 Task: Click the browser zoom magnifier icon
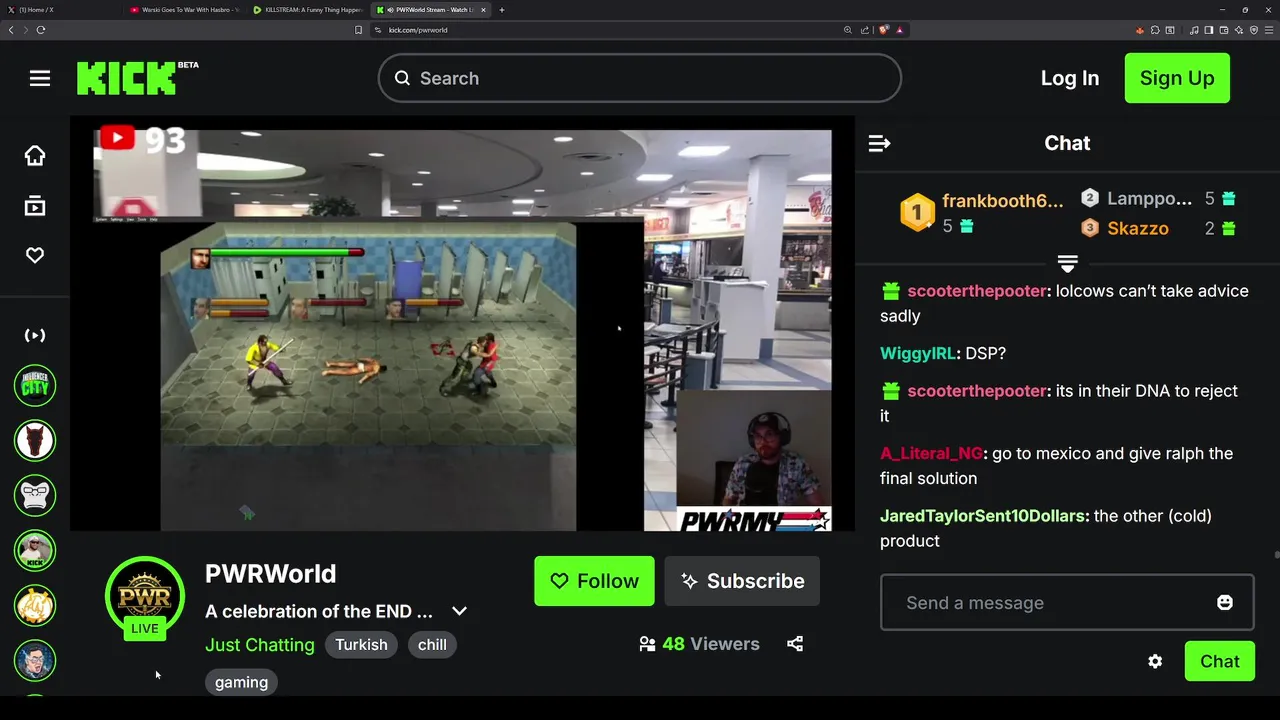click(x=848, y=30)
